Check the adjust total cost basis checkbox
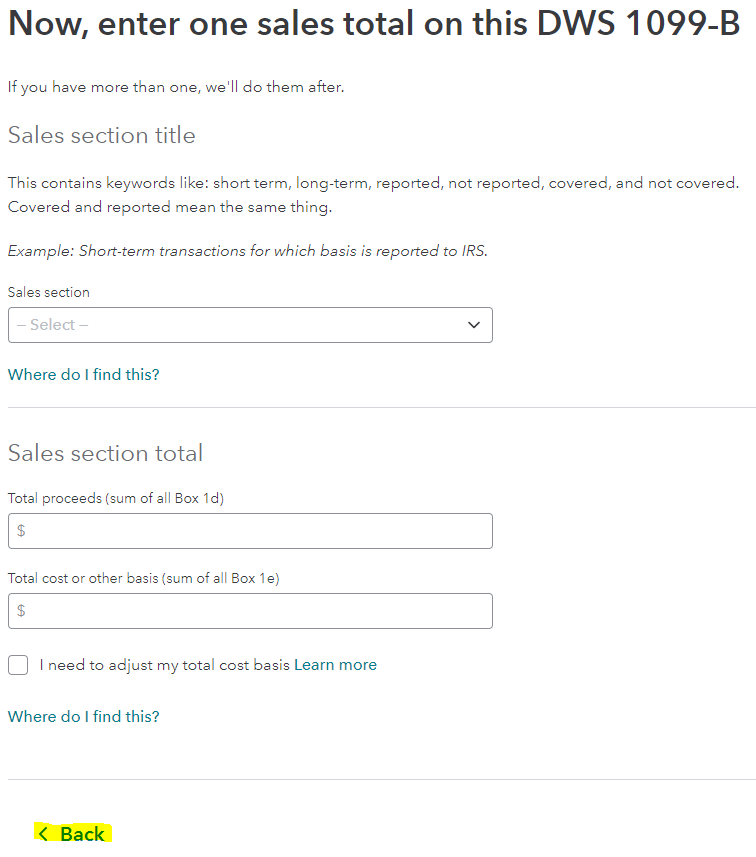This screenshot has width=756, height=857. point(18,665)
